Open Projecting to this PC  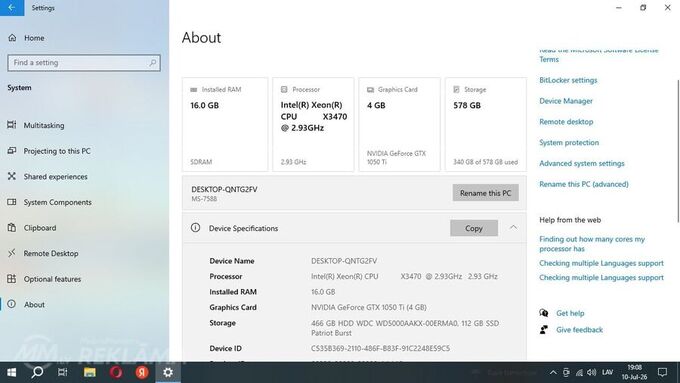[57, 151]
